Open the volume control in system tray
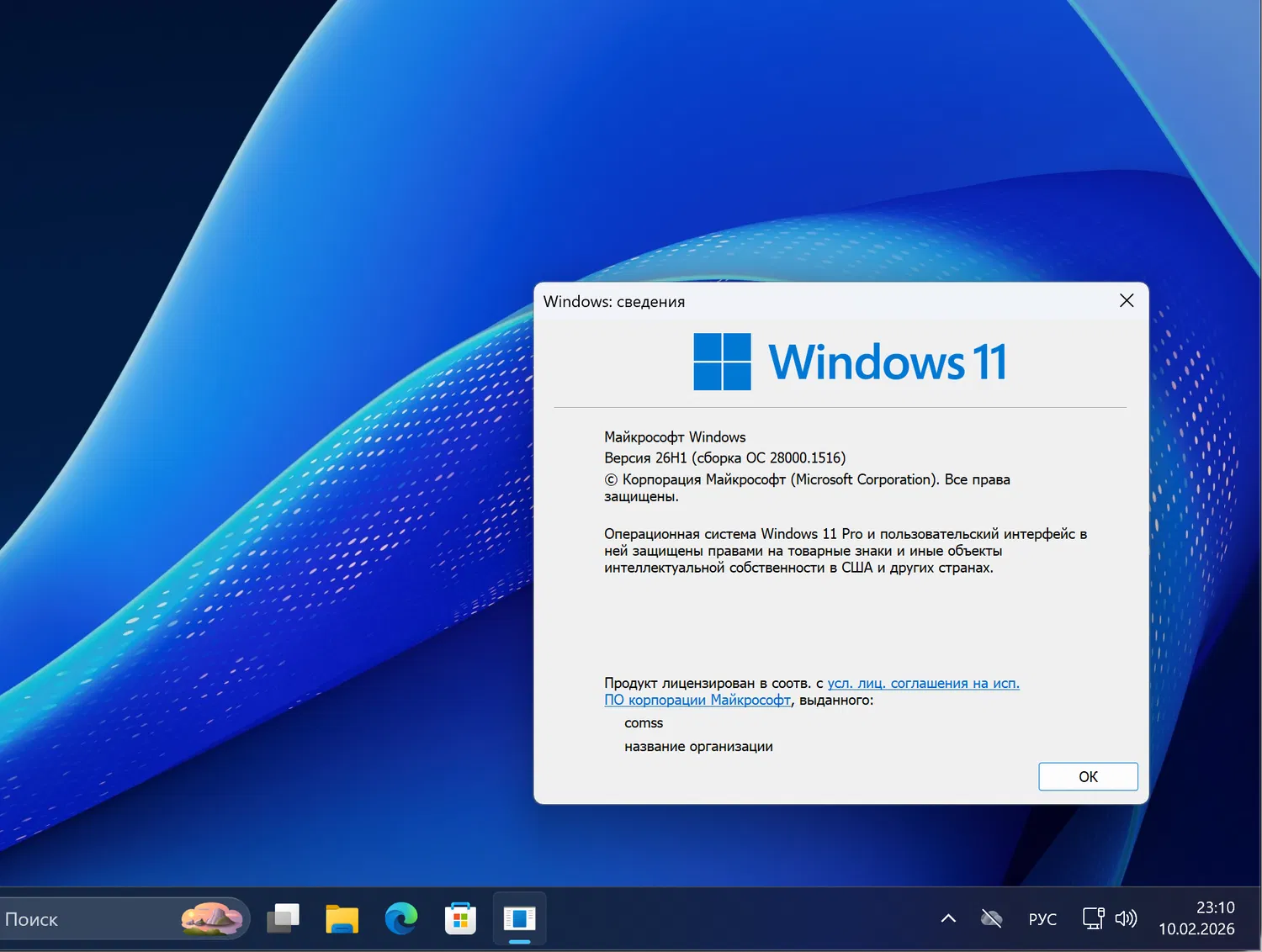This screenshot has height=952, width=1262. [1127, 918]
